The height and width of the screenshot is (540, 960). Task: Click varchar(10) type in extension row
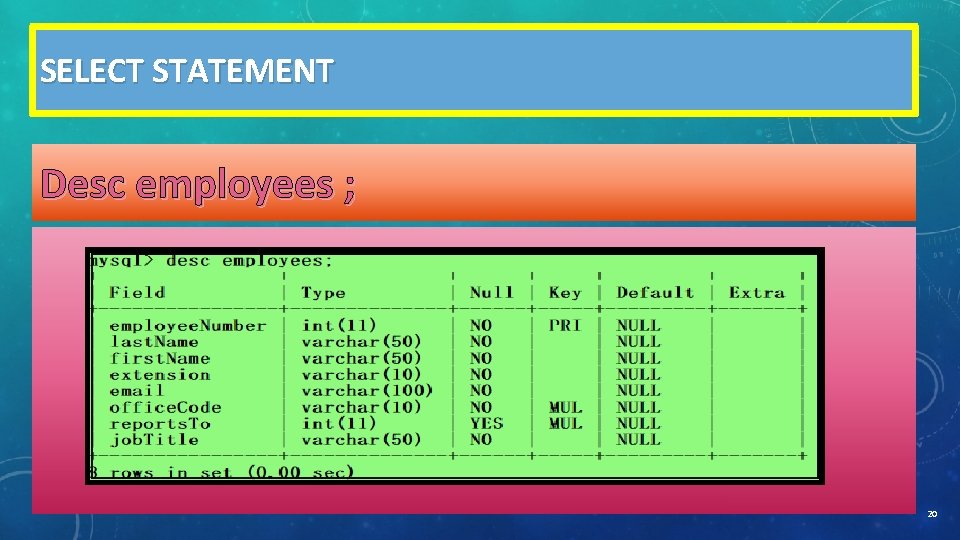pyautogui.click(x=361, y=375)
